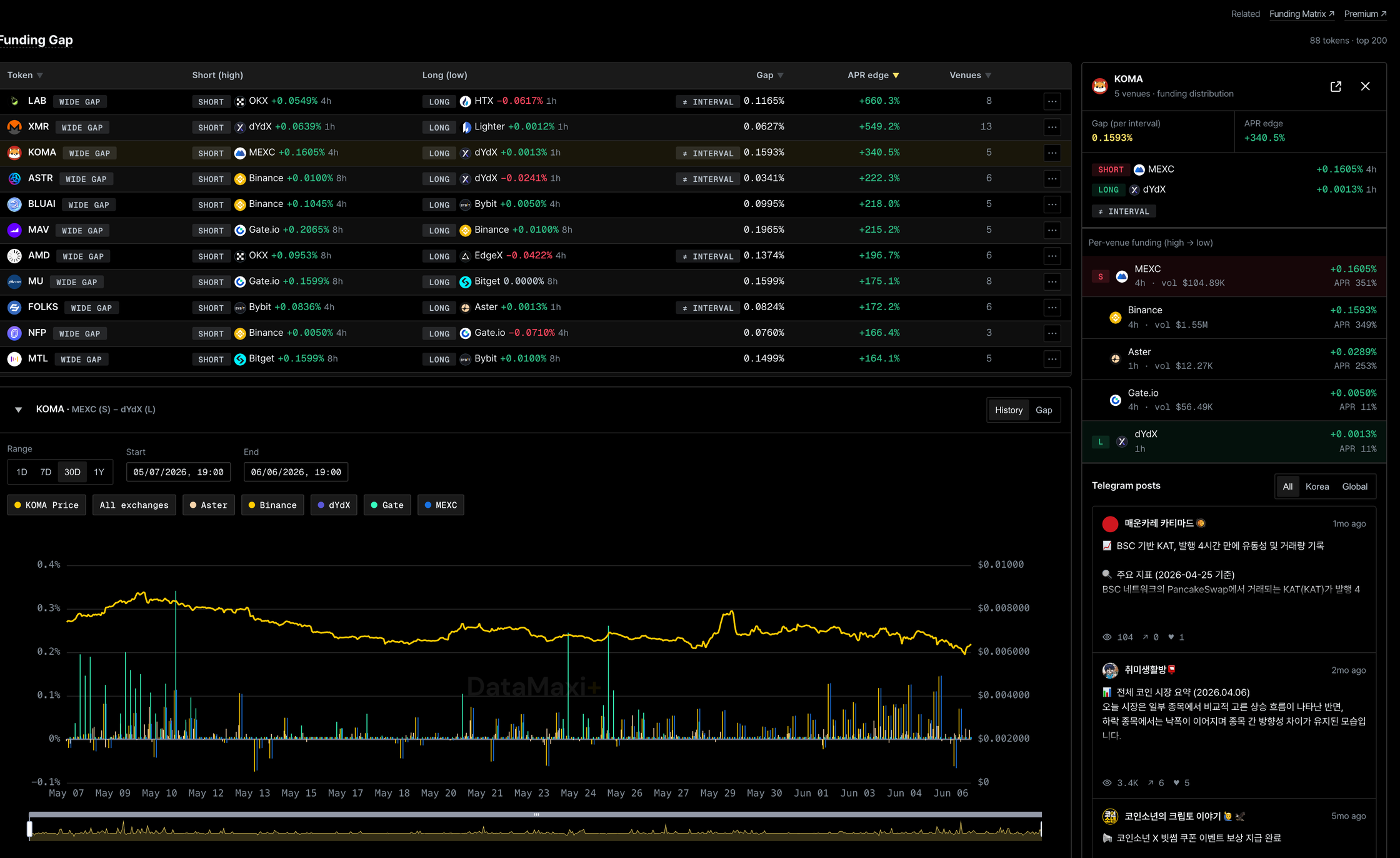Click the BLUAI token icon
This screenshot has width=1400, height=858.
click(14, 204)
